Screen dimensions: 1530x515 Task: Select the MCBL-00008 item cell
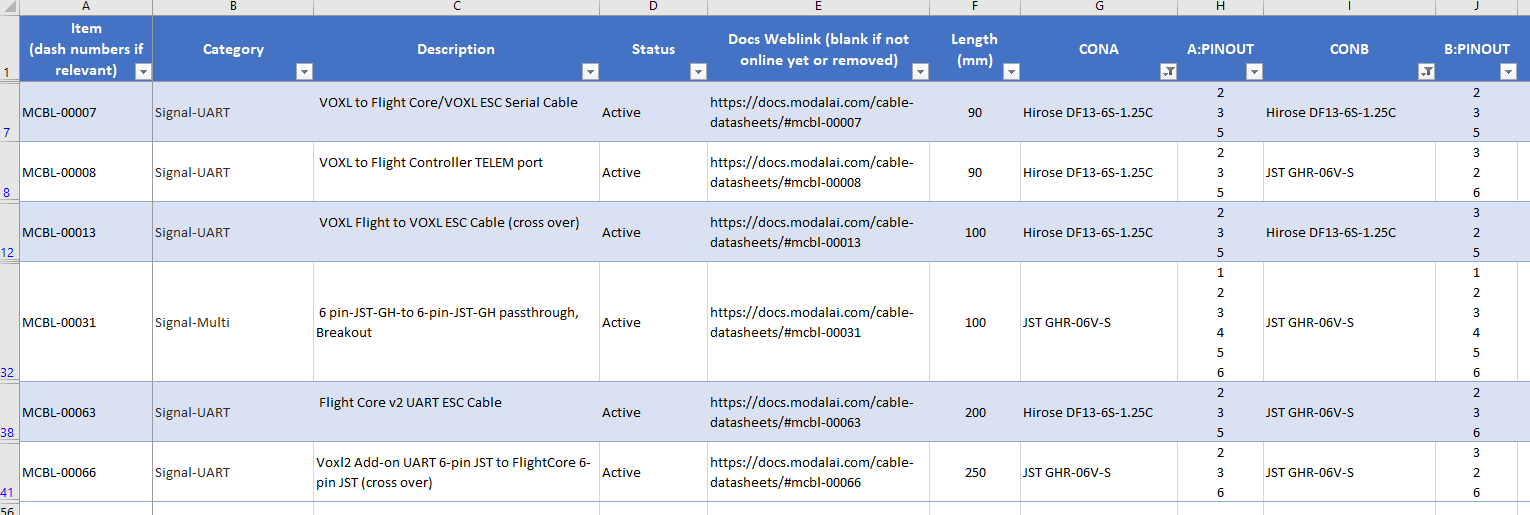click(x=86, y=172)
